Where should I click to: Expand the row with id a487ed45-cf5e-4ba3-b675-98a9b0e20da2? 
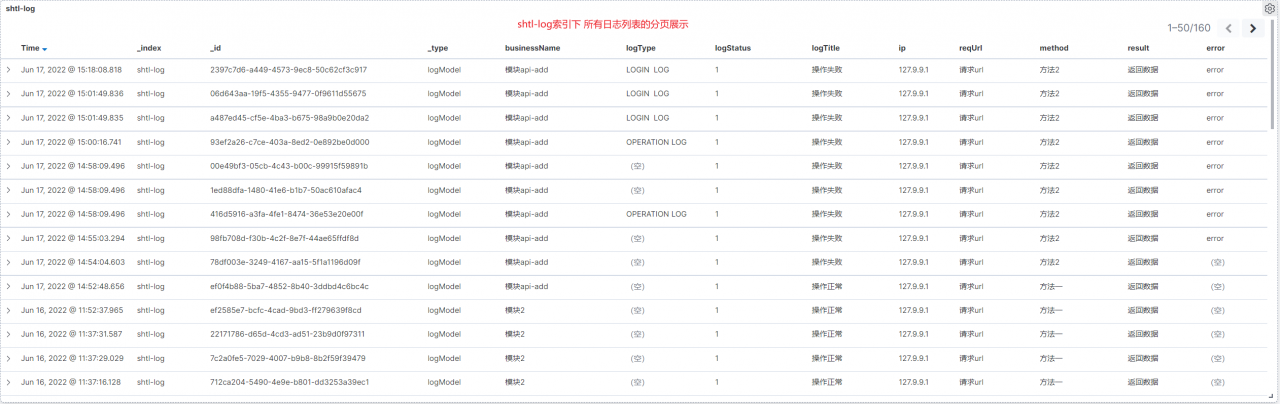click(x=9, y=118)
